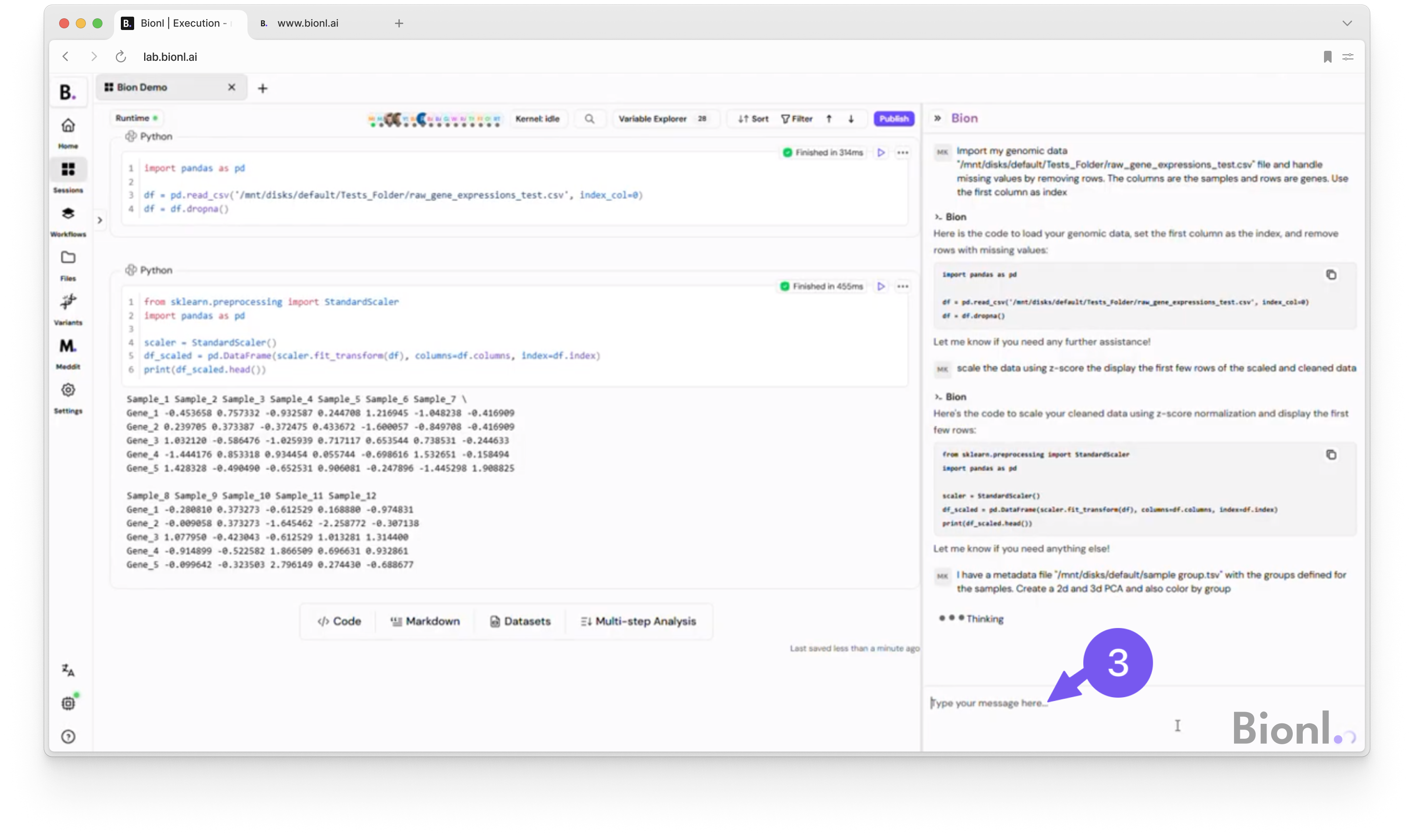This screenshot has height=840, width=1414.
Task: Close the Bion Demo session tab
Action: [231, 88]
